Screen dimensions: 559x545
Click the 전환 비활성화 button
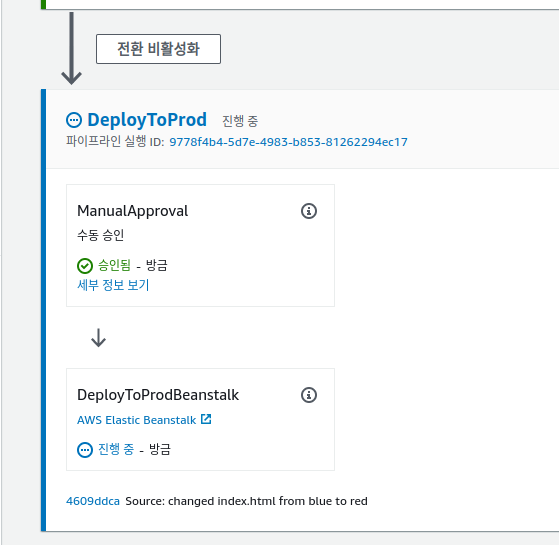158,49
